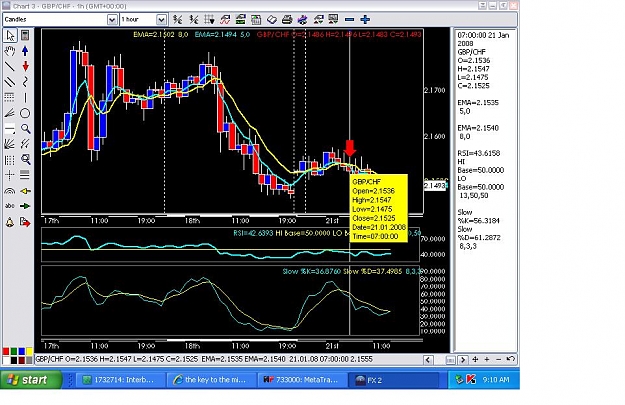This screenshot has height=405, width=625.
Task: Click the 2.1493 current price label
Action: coord(434,186)
